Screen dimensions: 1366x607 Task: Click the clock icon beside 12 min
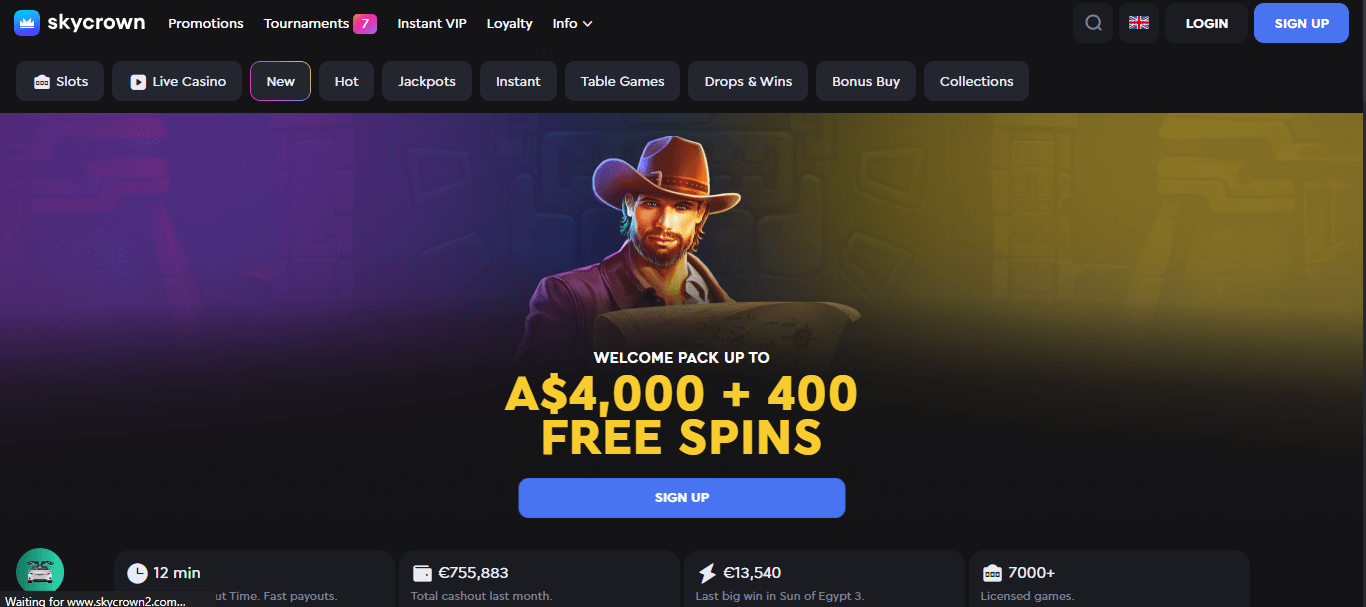pos(138,573)
